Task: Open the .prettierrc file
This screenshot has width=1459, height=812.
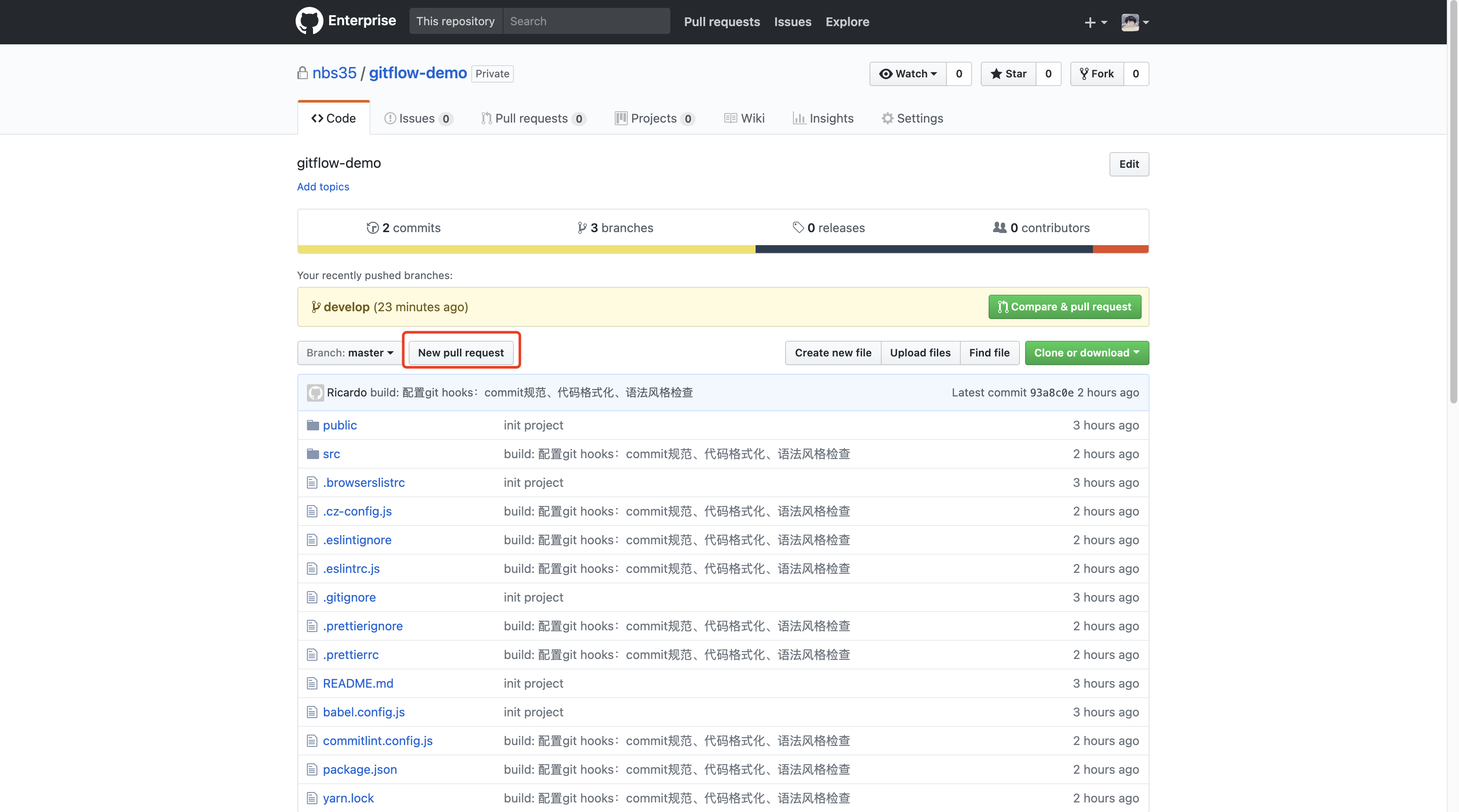Action: (x=350, y=655)
